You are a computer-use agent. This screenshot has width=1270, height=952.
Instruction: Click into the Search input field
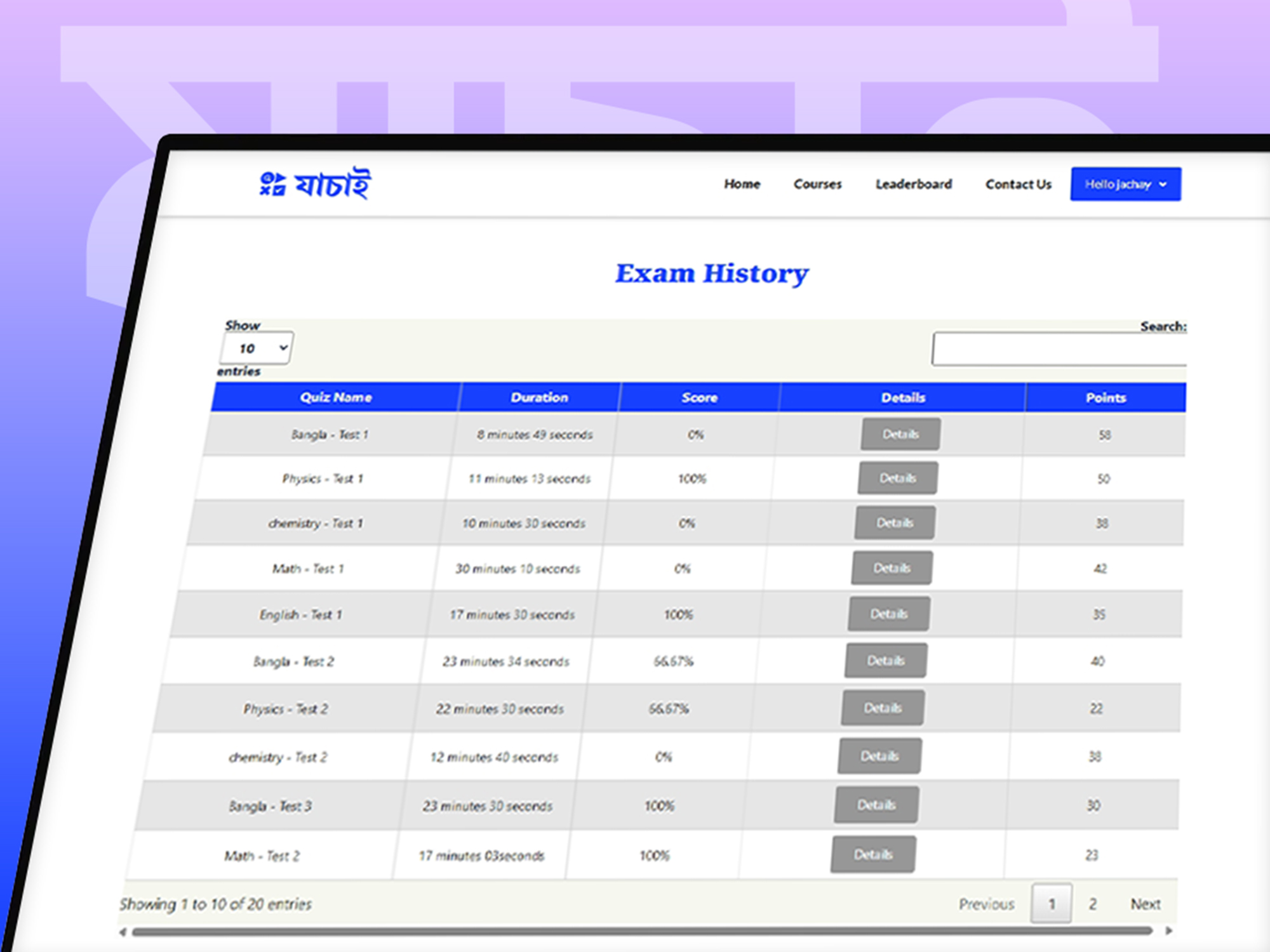click(1059, 349)
